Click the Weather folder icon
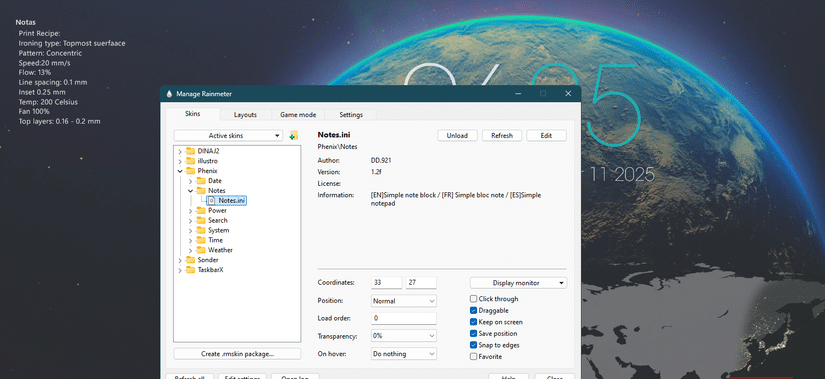 click(201, 250)
